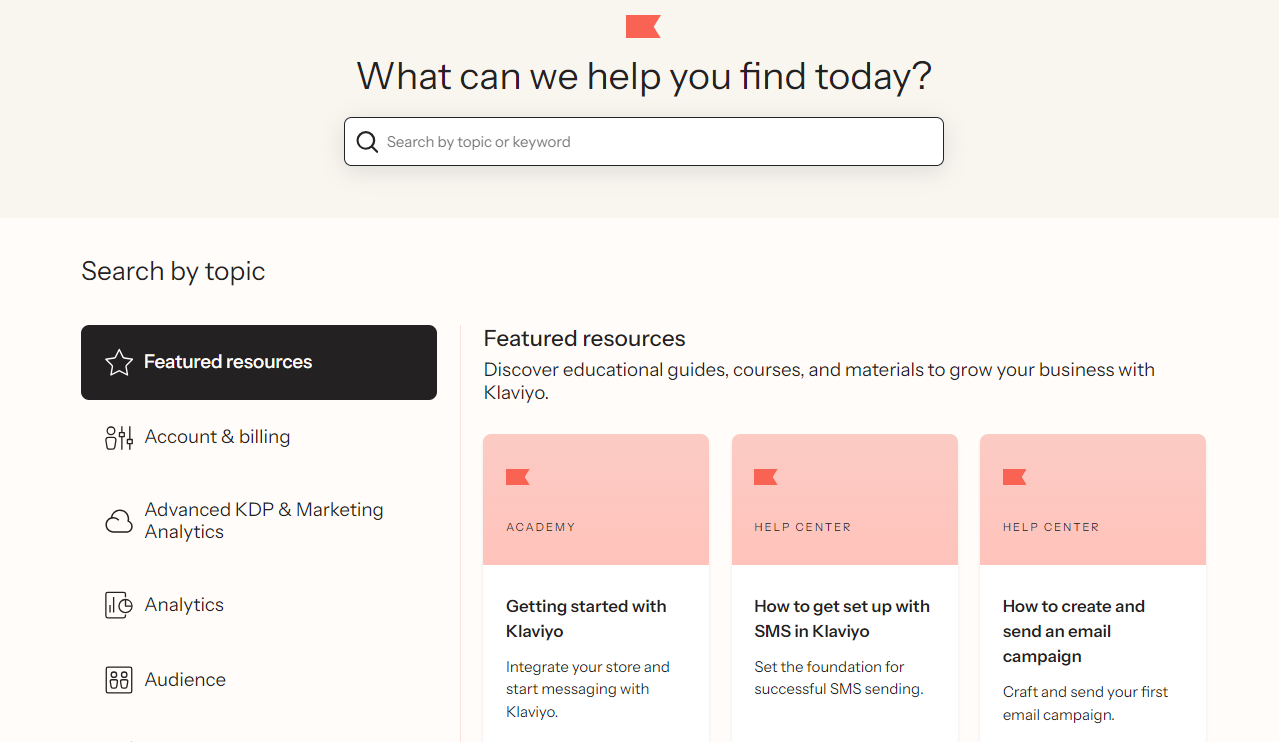Click the cloud icon for Advanced KDP
The height and width of the screenshot is (742, 1279).
coord(119,521)
